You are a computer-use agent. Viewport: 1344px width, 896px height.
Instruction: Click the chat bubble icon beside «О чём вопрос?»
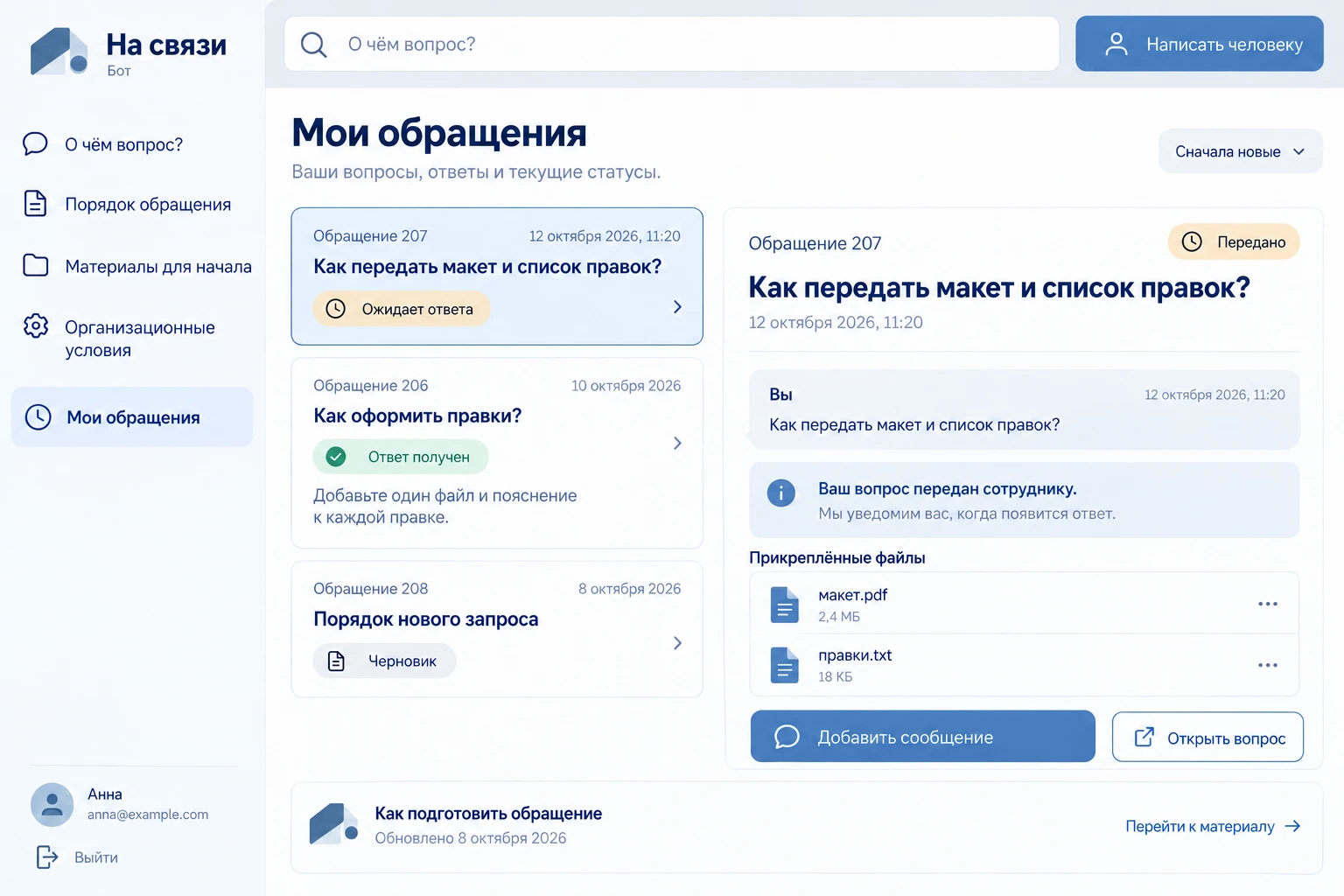pyautogui.click(x=35, y=143)
